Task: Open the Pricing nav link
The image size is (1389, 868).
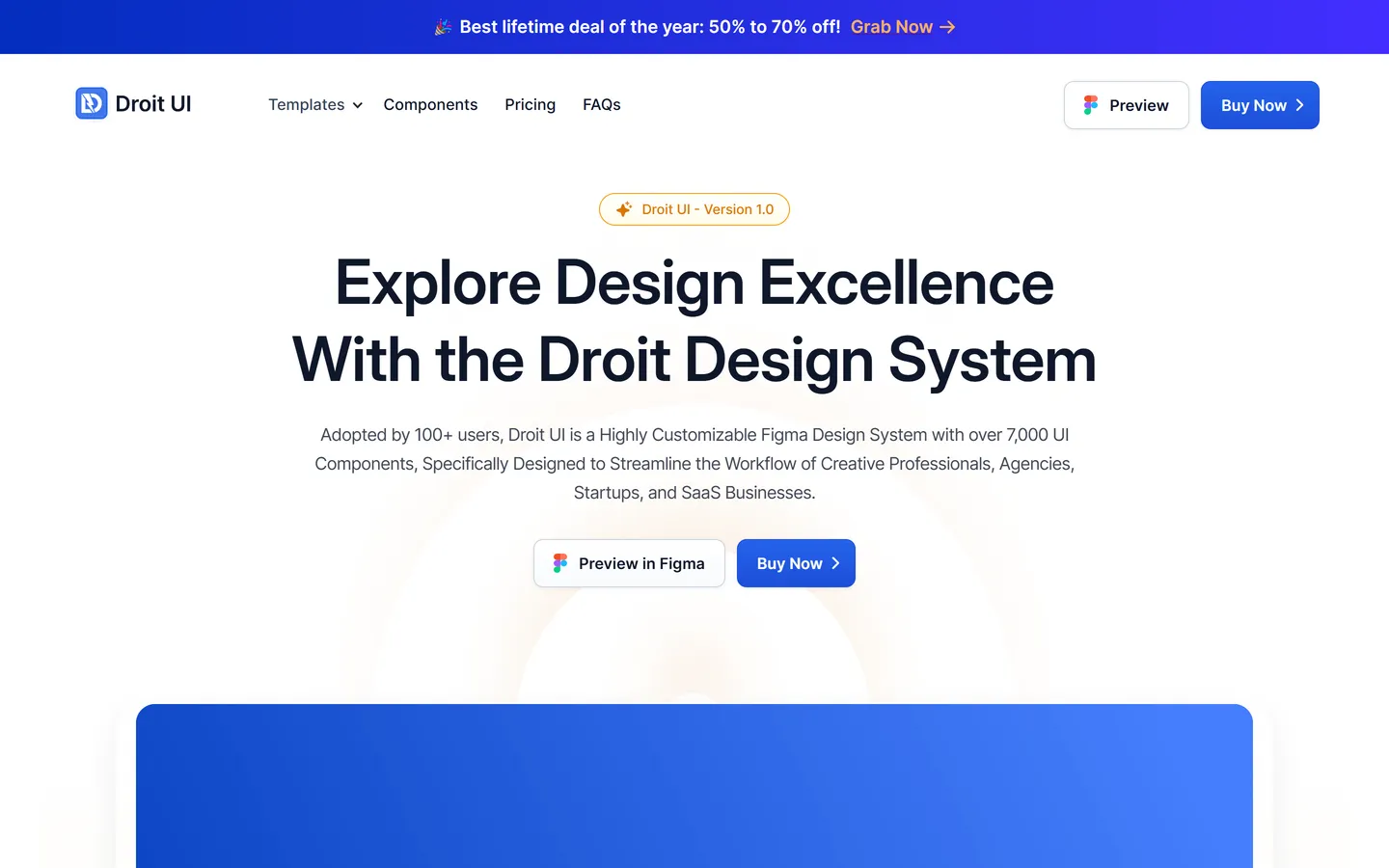Action: click(530, 104)
